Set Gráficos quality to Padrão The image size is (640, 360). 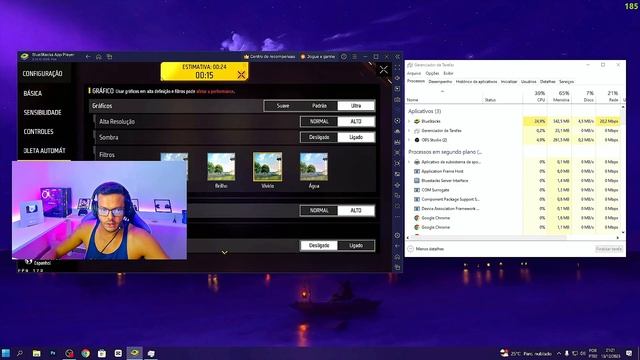[x=319, y=106]
